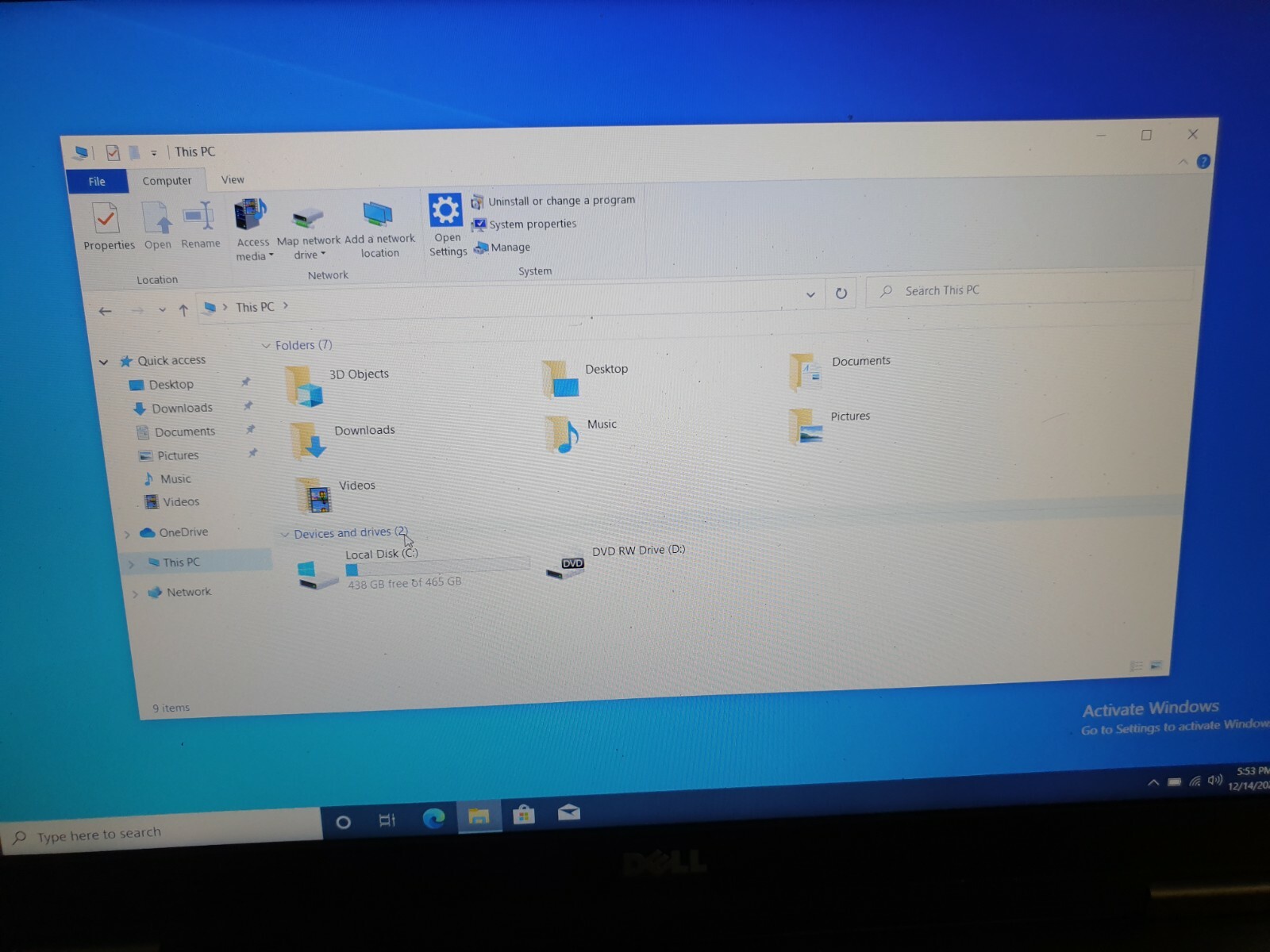This screenshot has width=1270, height=952.
Task: Open the Access media menu
Action: 253,230
